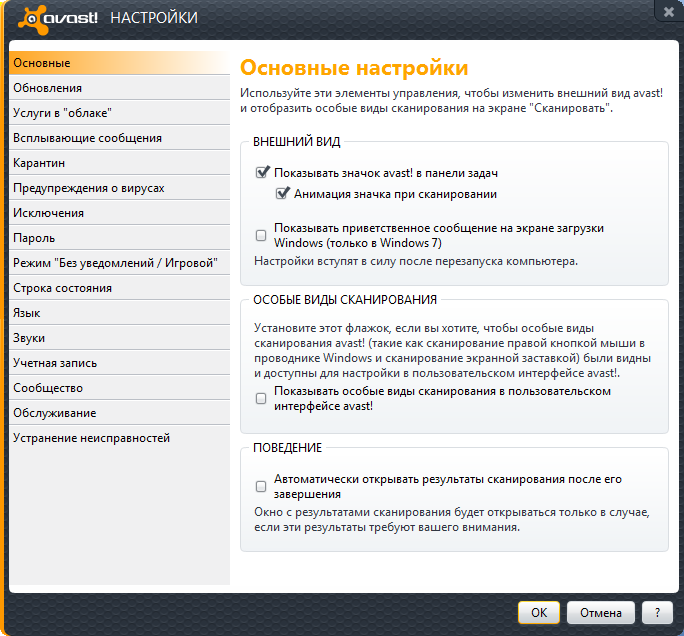Open the Сообщество section

click(119, 388)
